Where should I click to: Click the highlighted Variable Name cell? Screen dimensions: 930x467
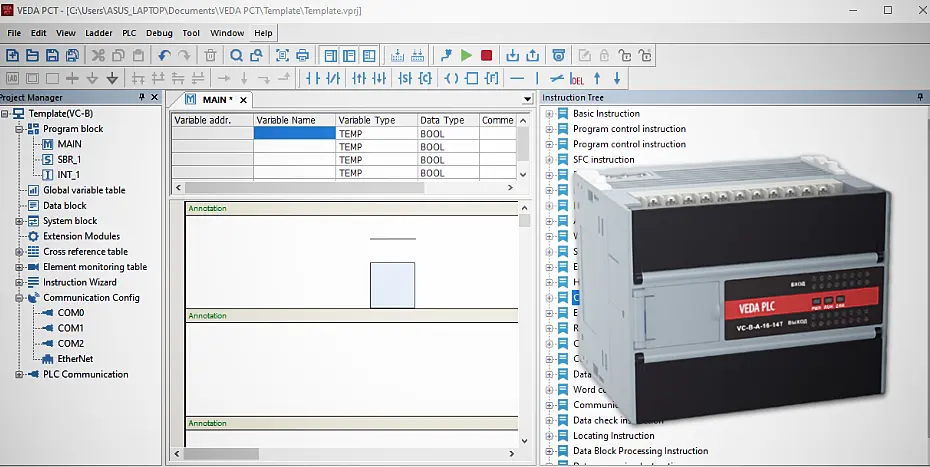click(295, 134)
